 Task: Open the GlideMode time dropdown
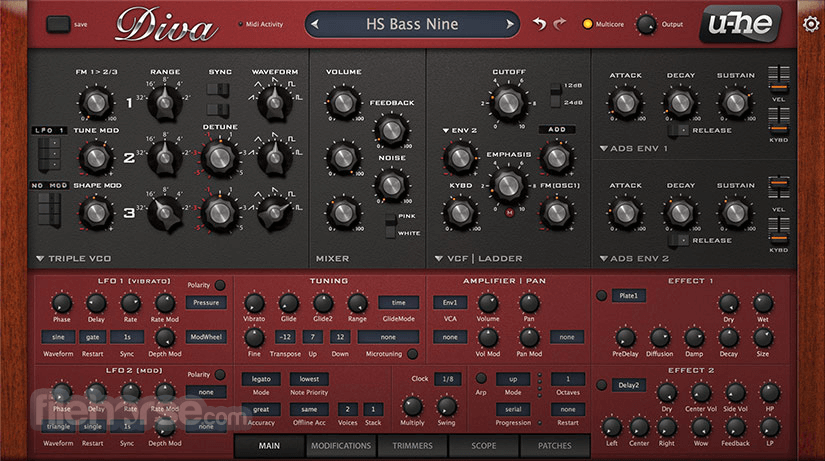[398, 303]
